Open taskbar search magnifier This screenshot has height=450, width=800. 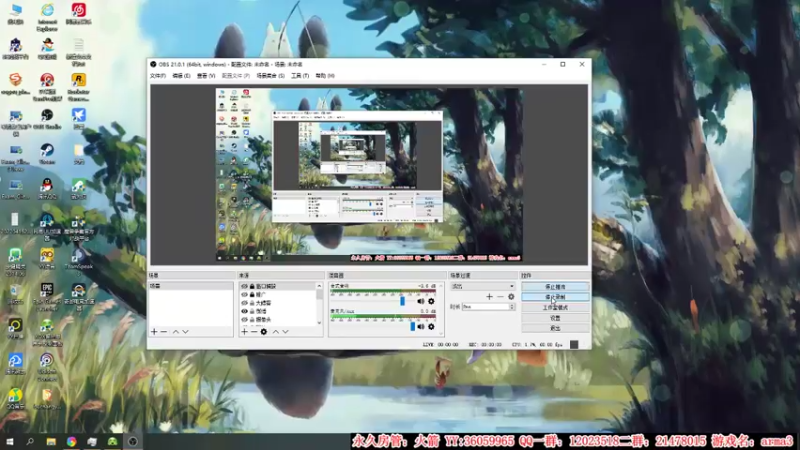pos(30,441)
